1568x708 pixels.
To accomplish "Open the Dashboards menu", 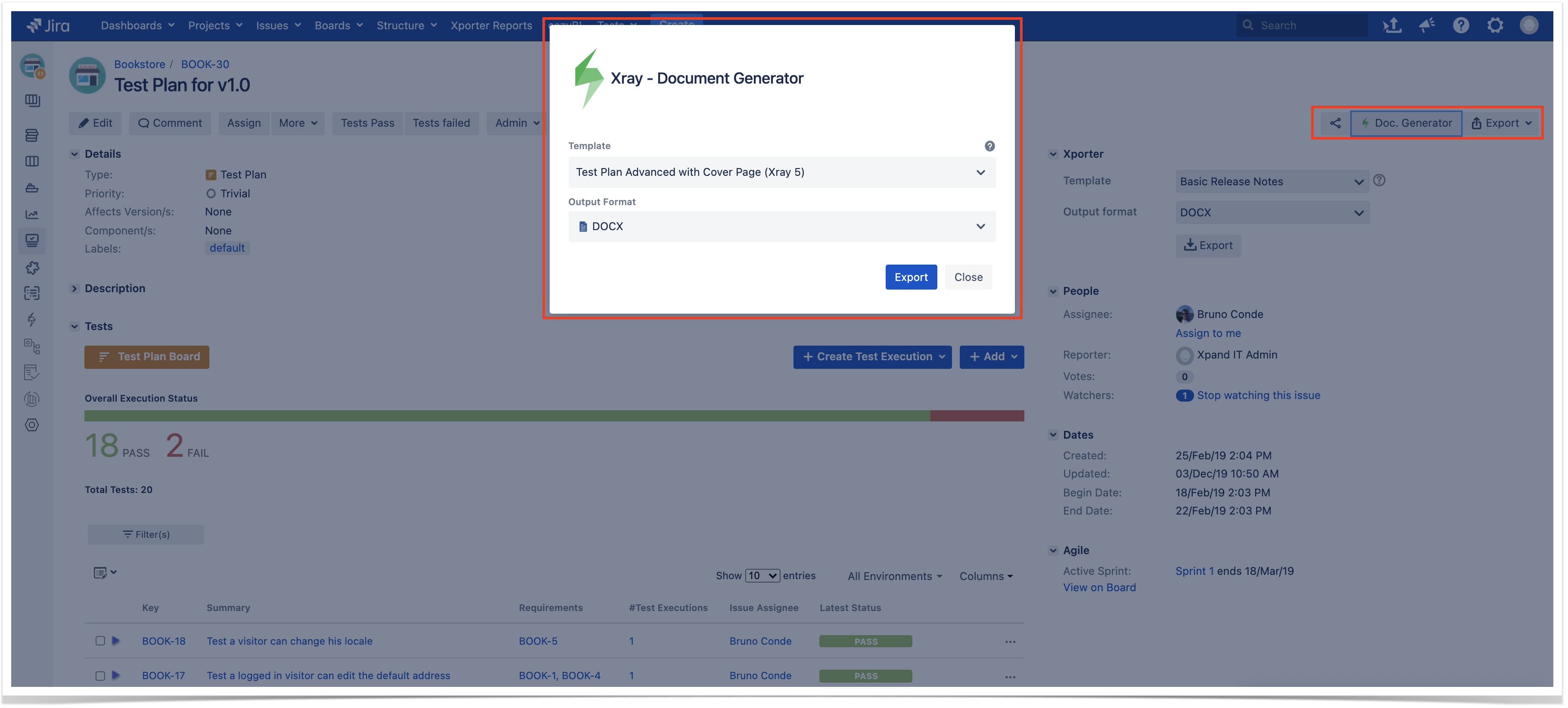I will pyautogui.click(x=137, y=25).
